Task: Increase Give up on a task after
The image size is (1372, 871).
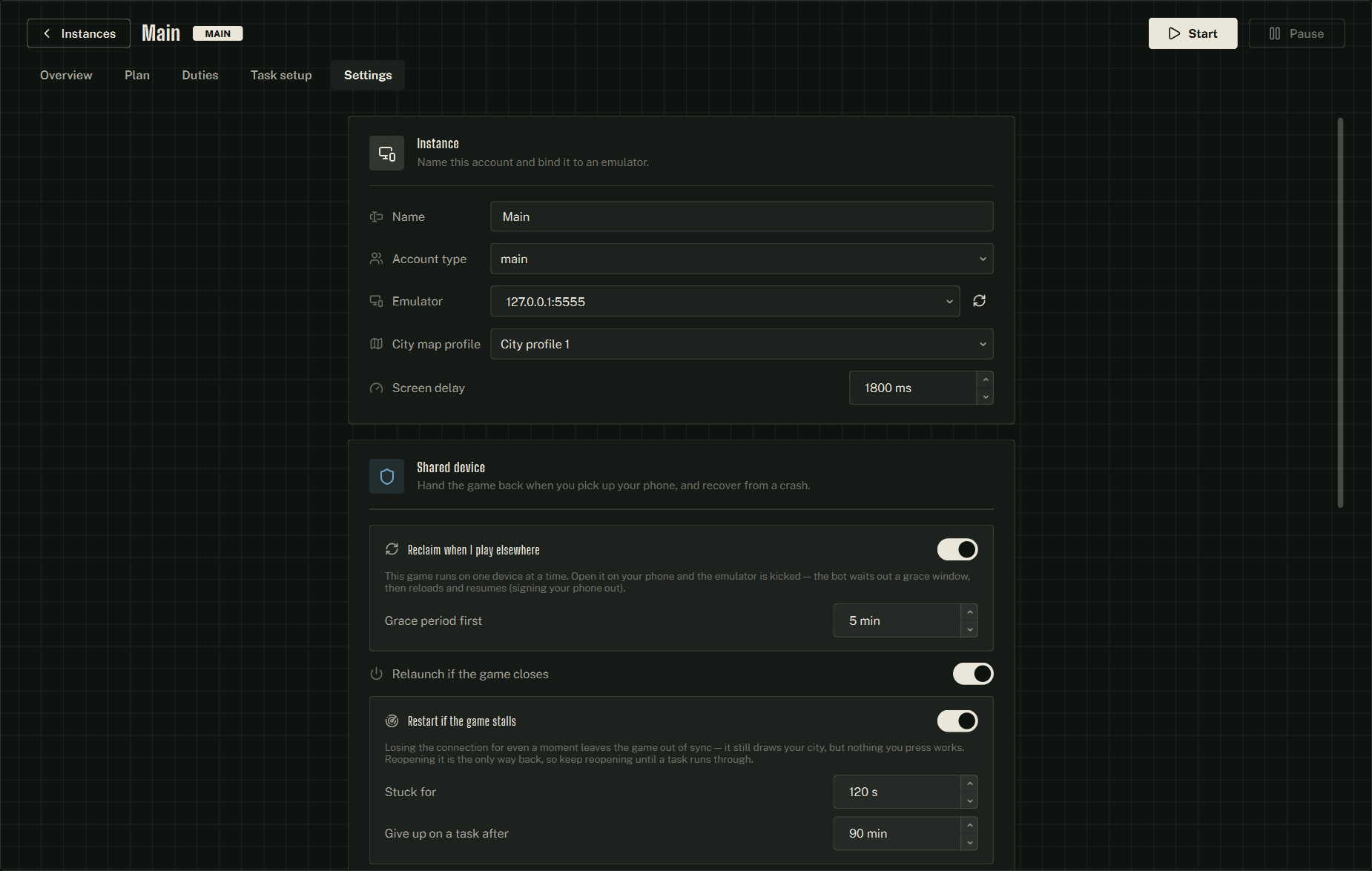Action: (x=970, y=825)
